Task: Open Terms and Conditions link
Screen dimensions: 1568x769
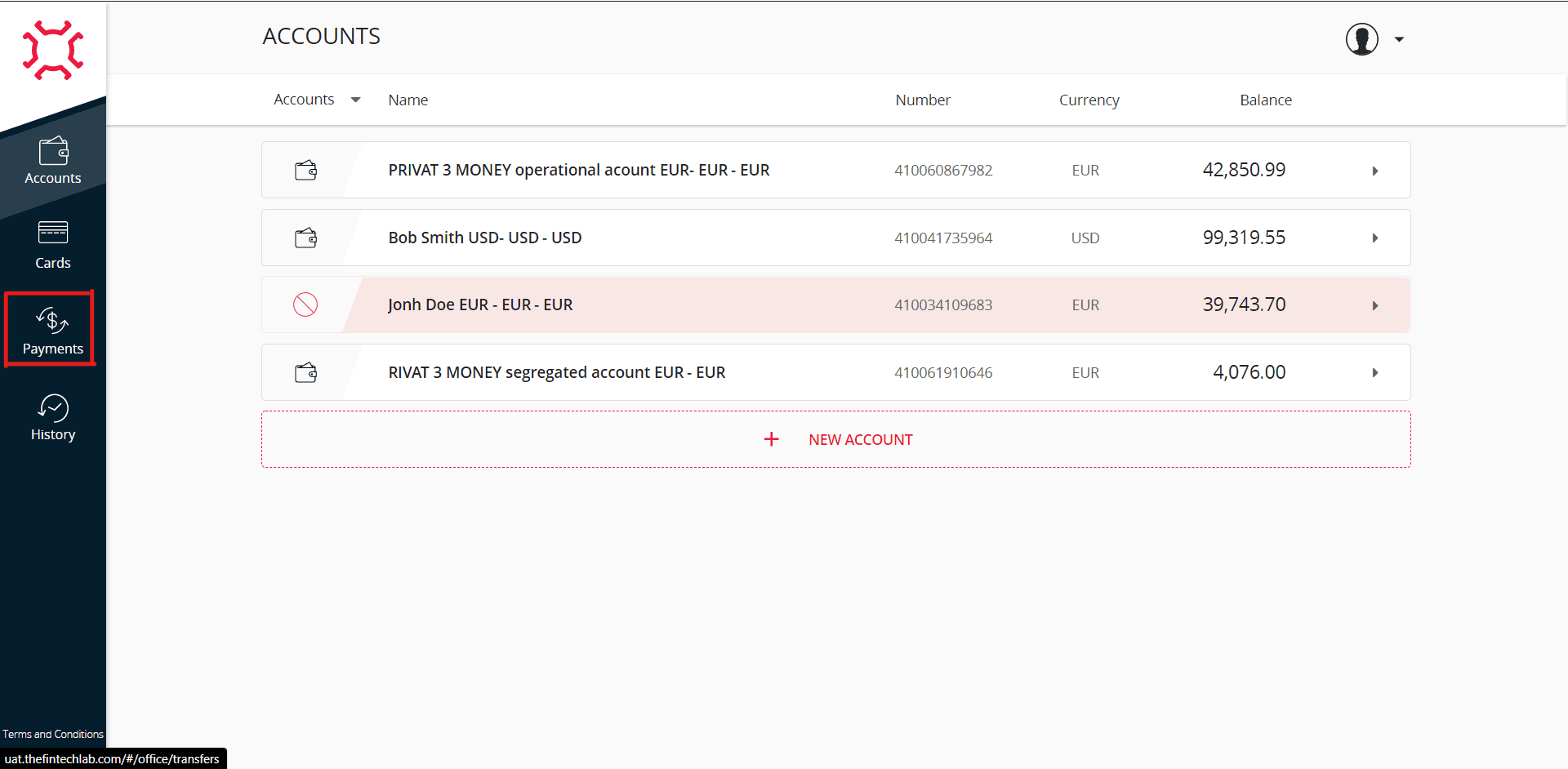Action: click(x=53, y=734)
